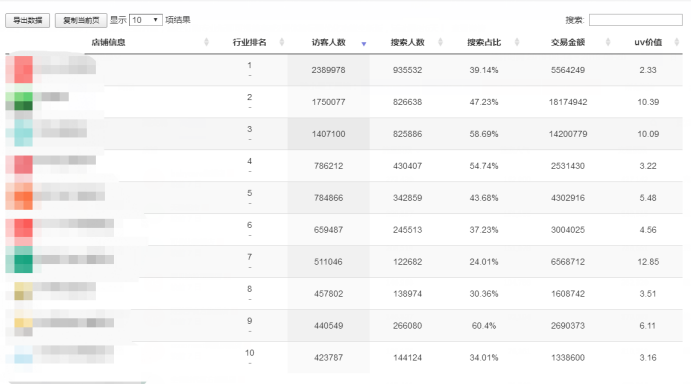Viewport: 691px width, 385px height.
Task: Click the 复制当前页 copy page button
Action: click(x=81, y=20)
